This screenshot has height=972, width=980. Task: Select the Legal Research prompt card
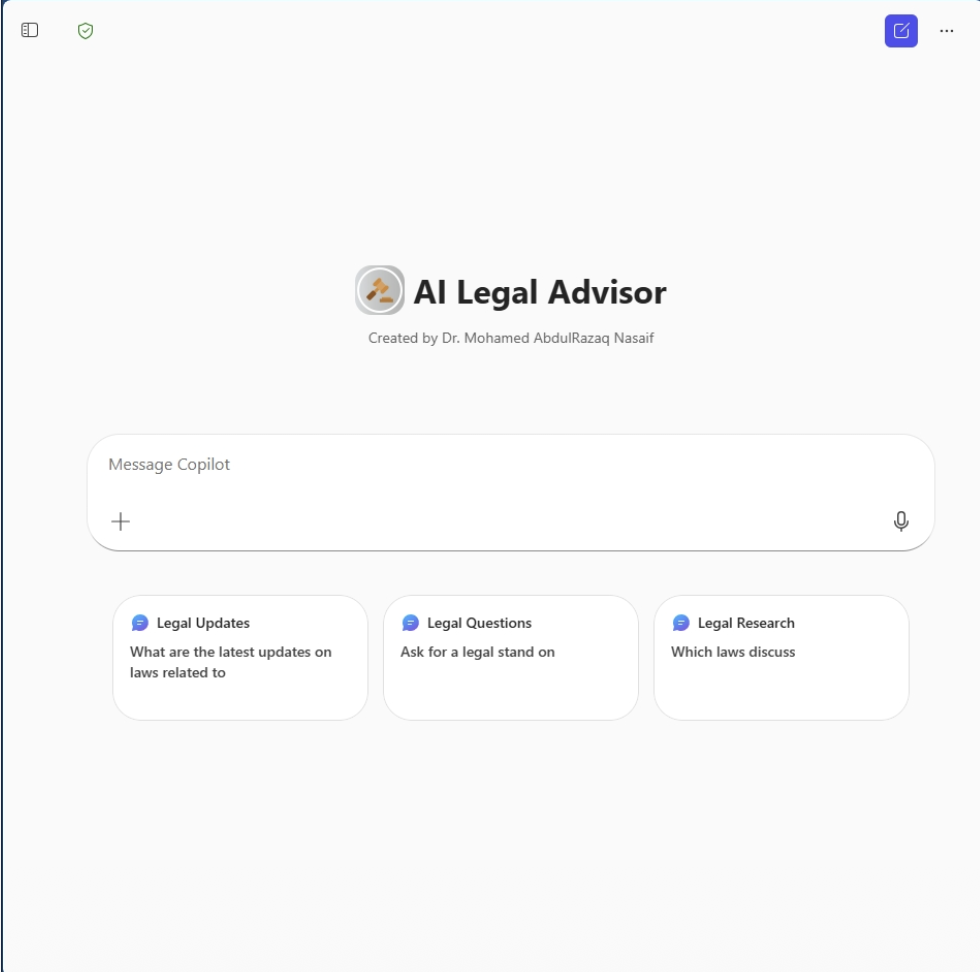coord(781,658)
